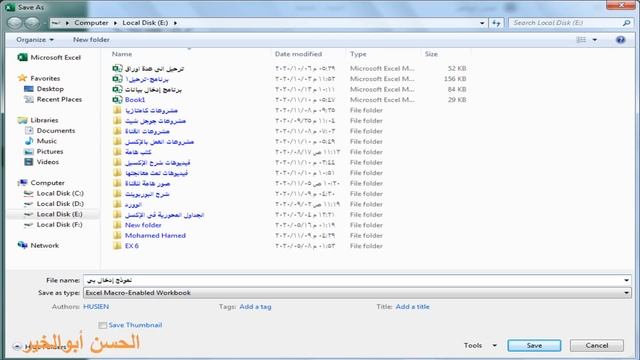
Task: Click the Forward navigation arrow
Action: pos(31,23)
